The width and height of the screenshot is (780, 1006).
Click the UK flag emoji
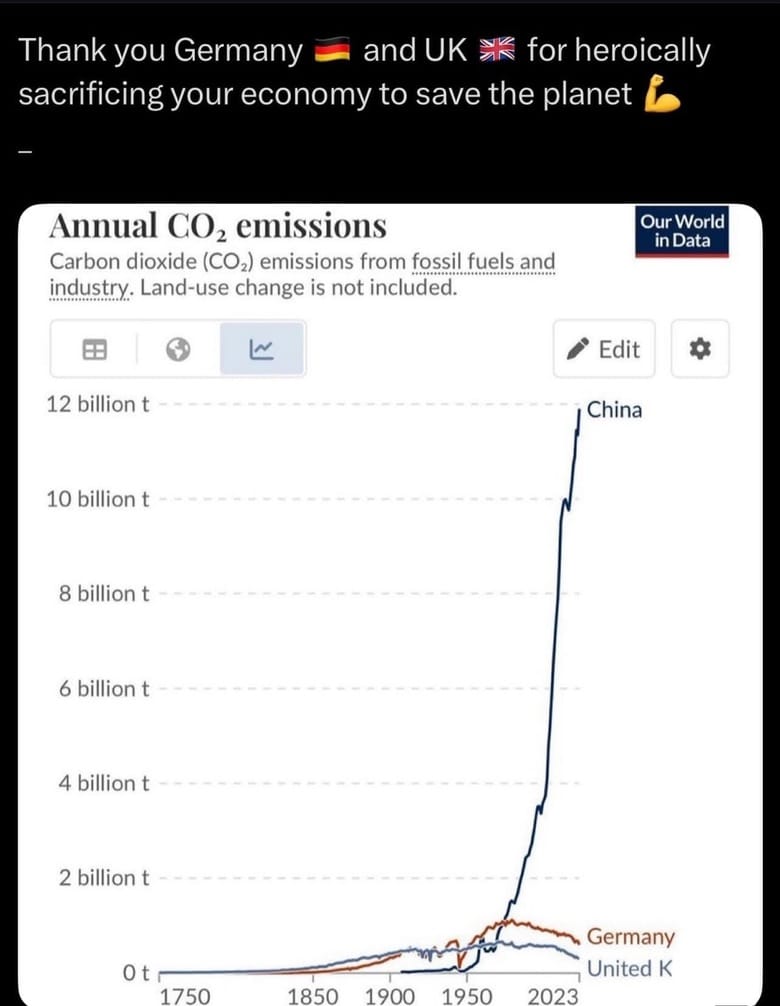coord(495,52)
